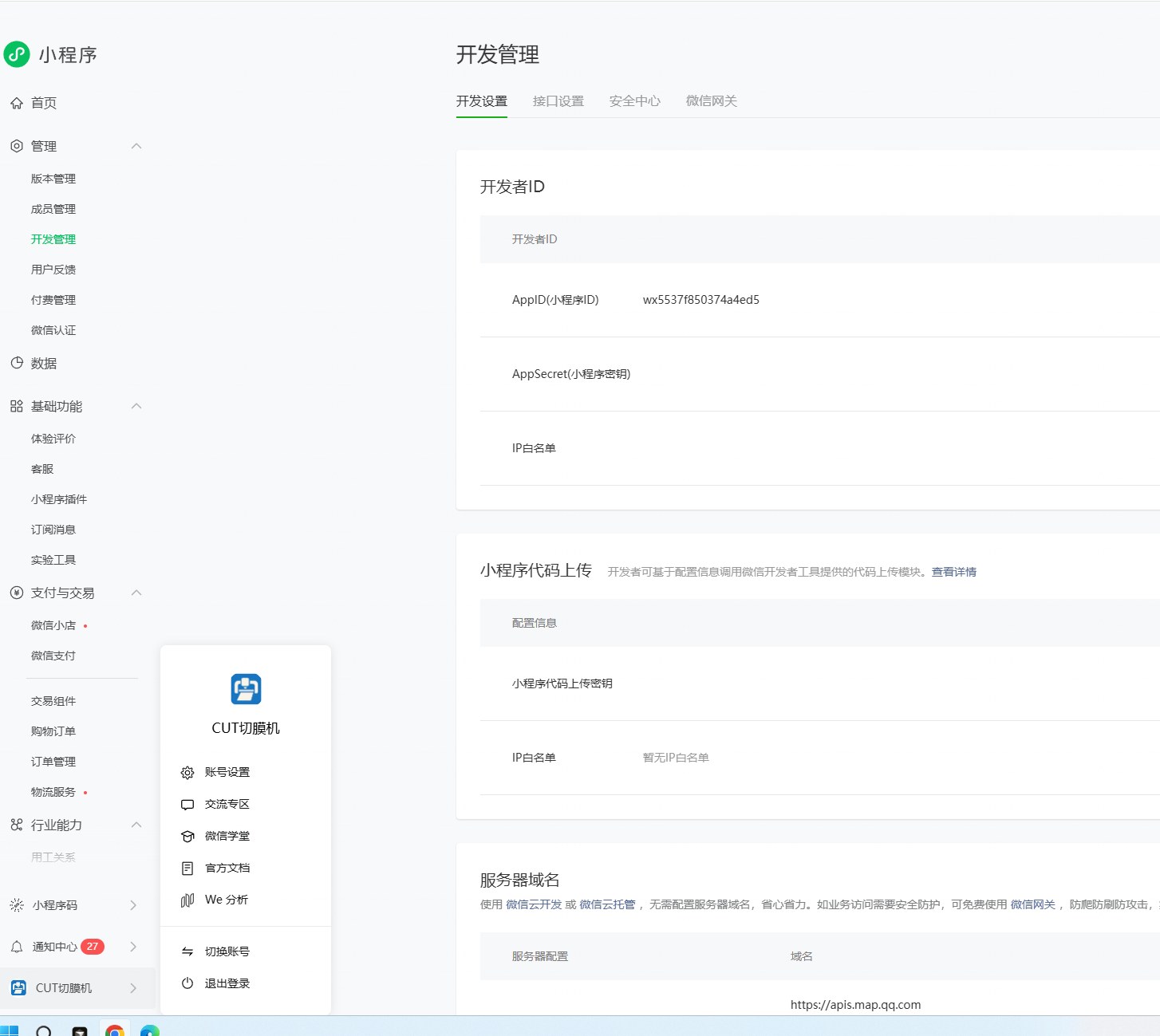Viewport: 1160px width, 1036px height.
Task: Open 微信小店 in the sidebar
Action: (x=53, y=625)
